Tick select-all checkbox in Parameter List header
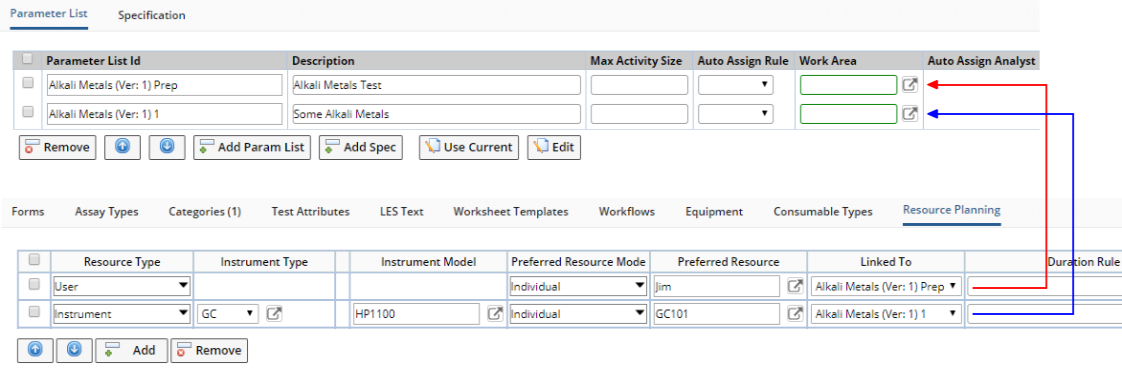This screenshot has width=1122, height=369. pyautogui.click(x=29, y=59)
